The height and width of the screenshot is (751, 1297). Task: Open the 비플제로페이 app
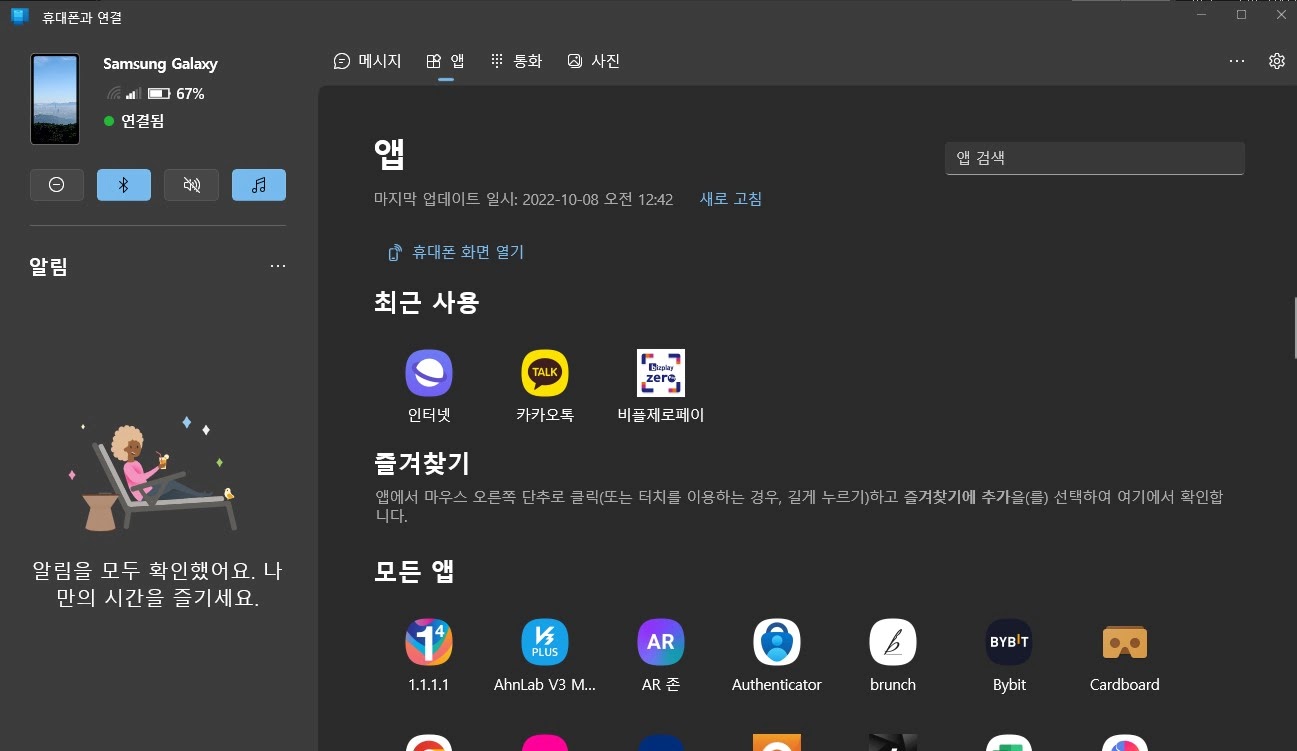pos(661,373)
